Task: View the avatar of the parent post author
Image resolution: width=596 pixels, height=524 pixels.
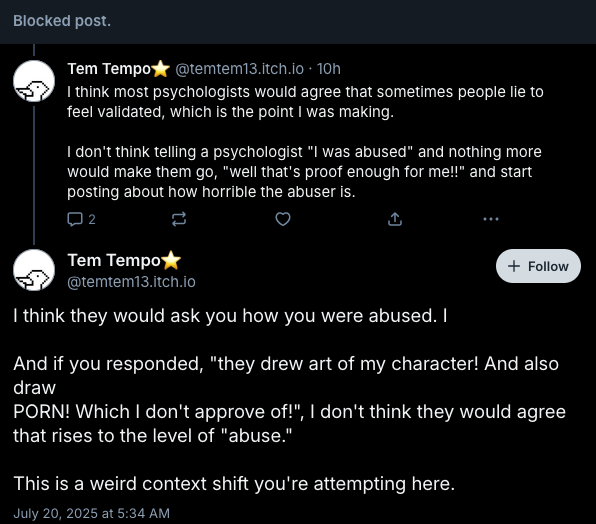Action: (x=34, y=81)
